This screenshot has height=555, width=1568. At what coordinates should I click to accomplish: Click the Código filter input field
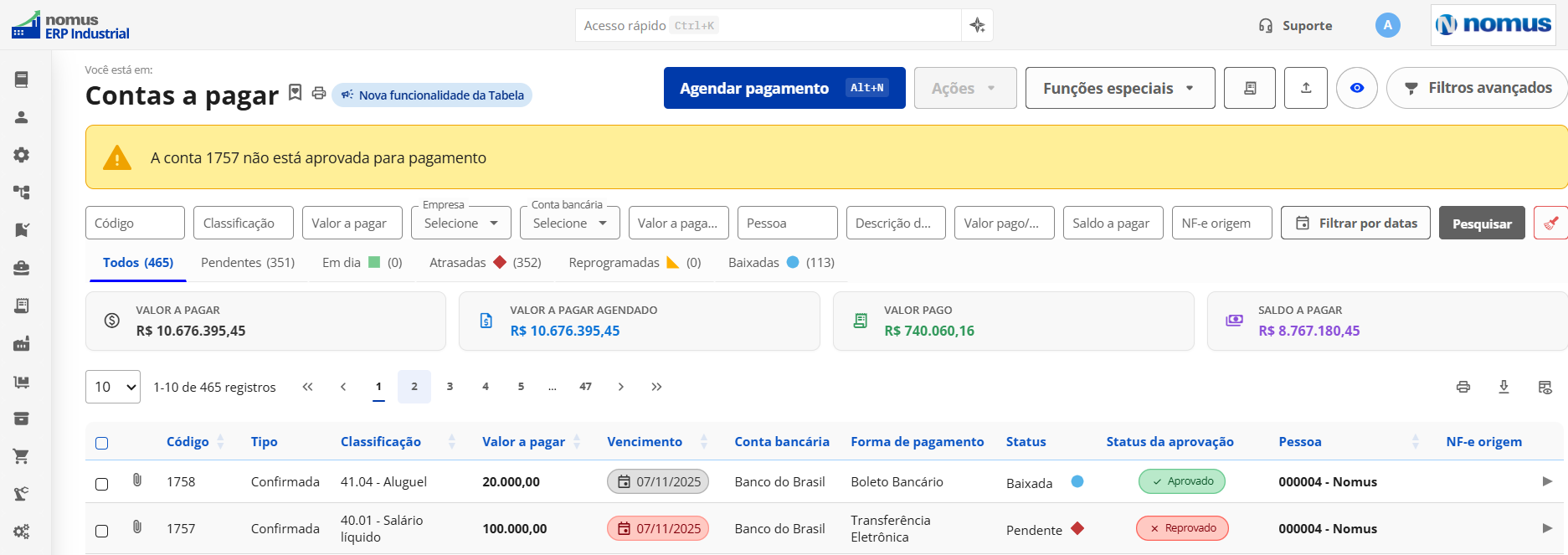[135, 223]
